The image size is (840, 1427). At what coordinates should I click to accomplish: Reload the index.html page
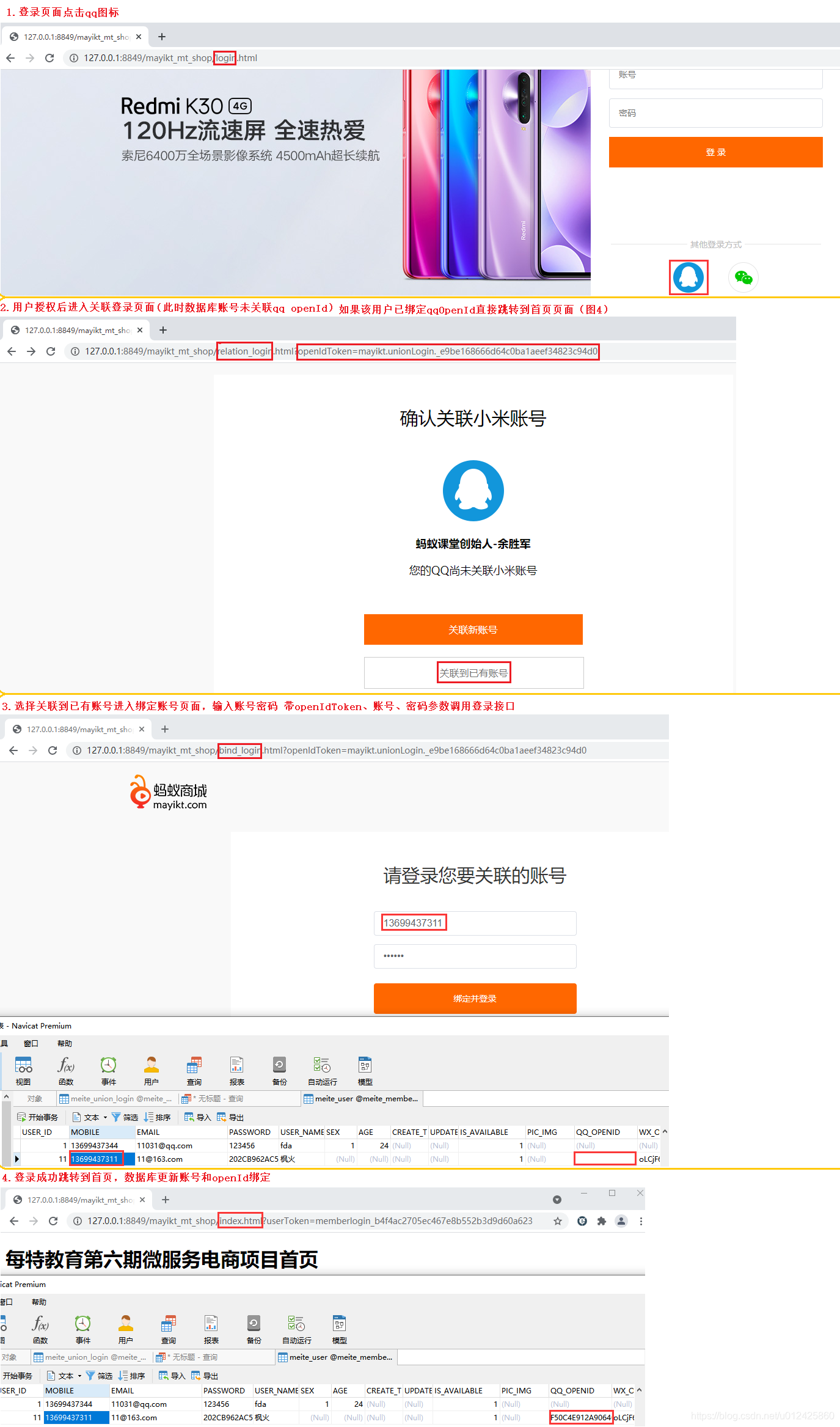pyautogui.click(x=53, y=1221)
